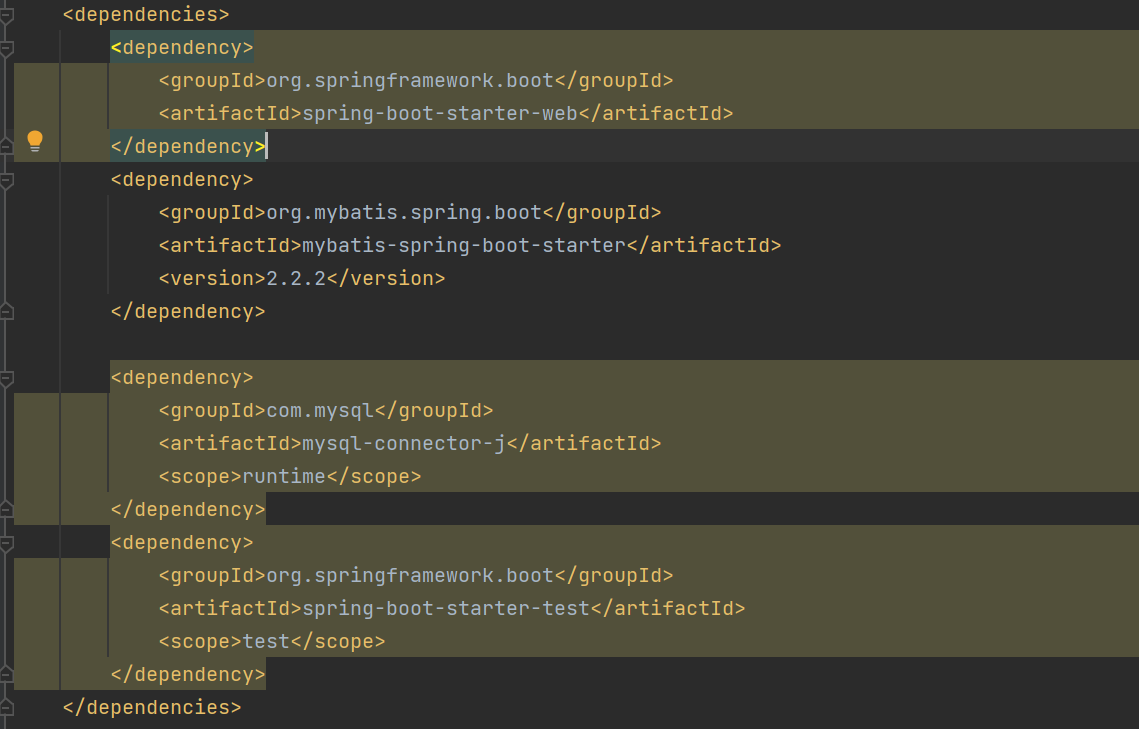Collapse the opening dependencies tag fold marker
1139x729 pixels.
click(x=6, y=15)
